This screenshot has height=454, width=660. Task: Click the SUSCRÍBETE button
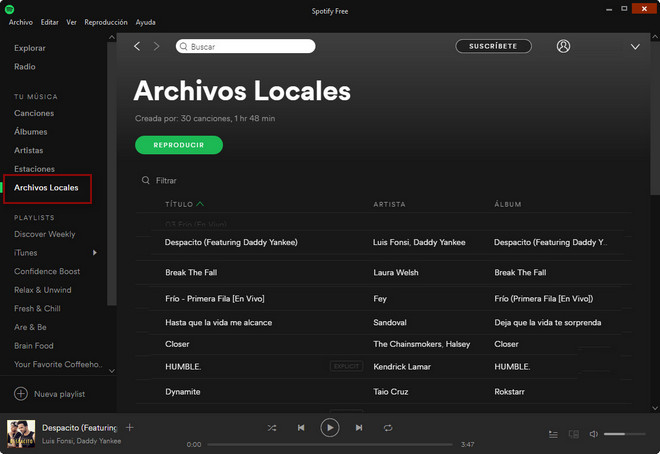click(493, 46)
